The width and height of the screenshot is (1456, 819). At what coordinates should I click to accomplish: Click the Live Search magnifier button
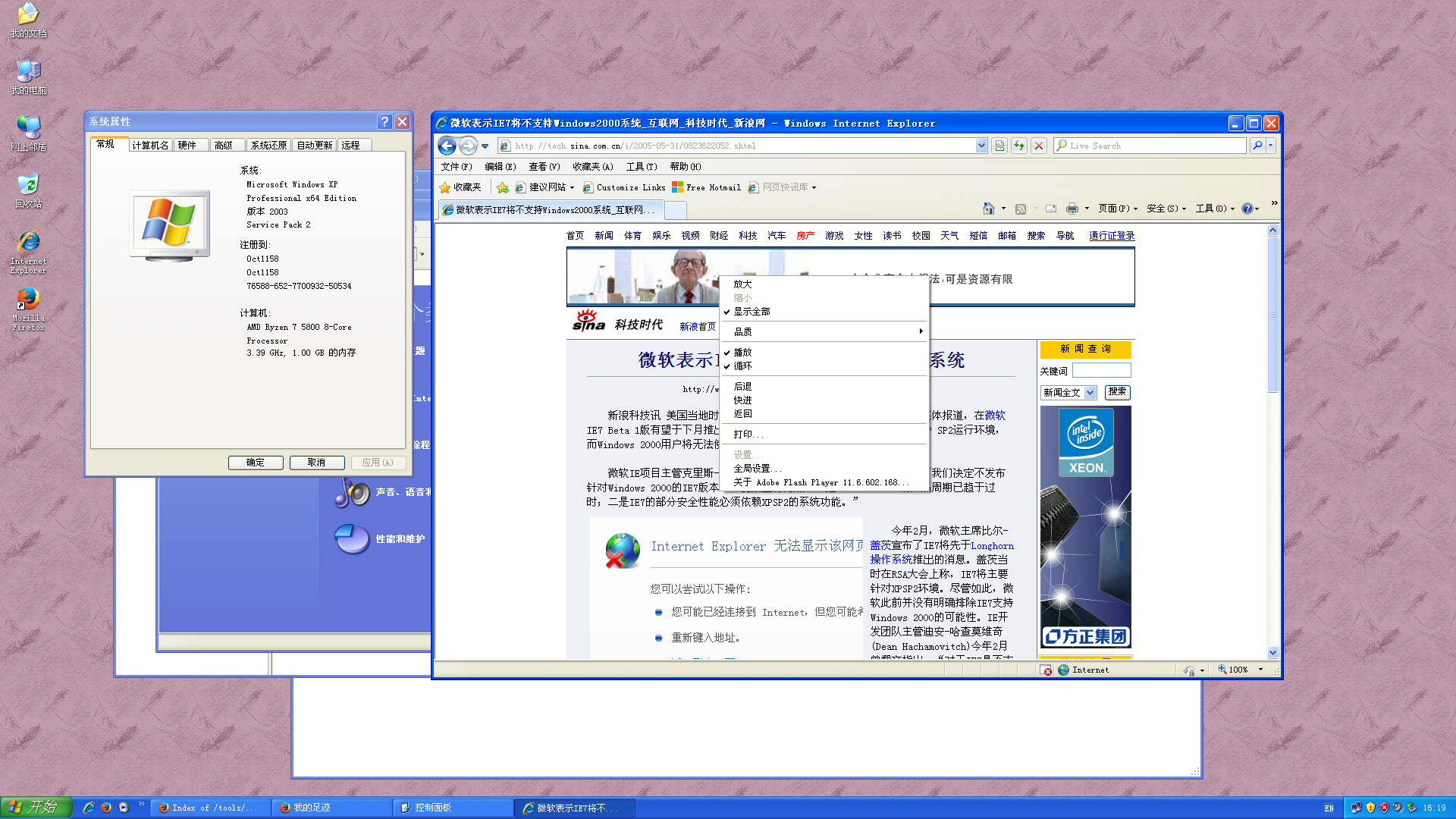click(1257, 146)
